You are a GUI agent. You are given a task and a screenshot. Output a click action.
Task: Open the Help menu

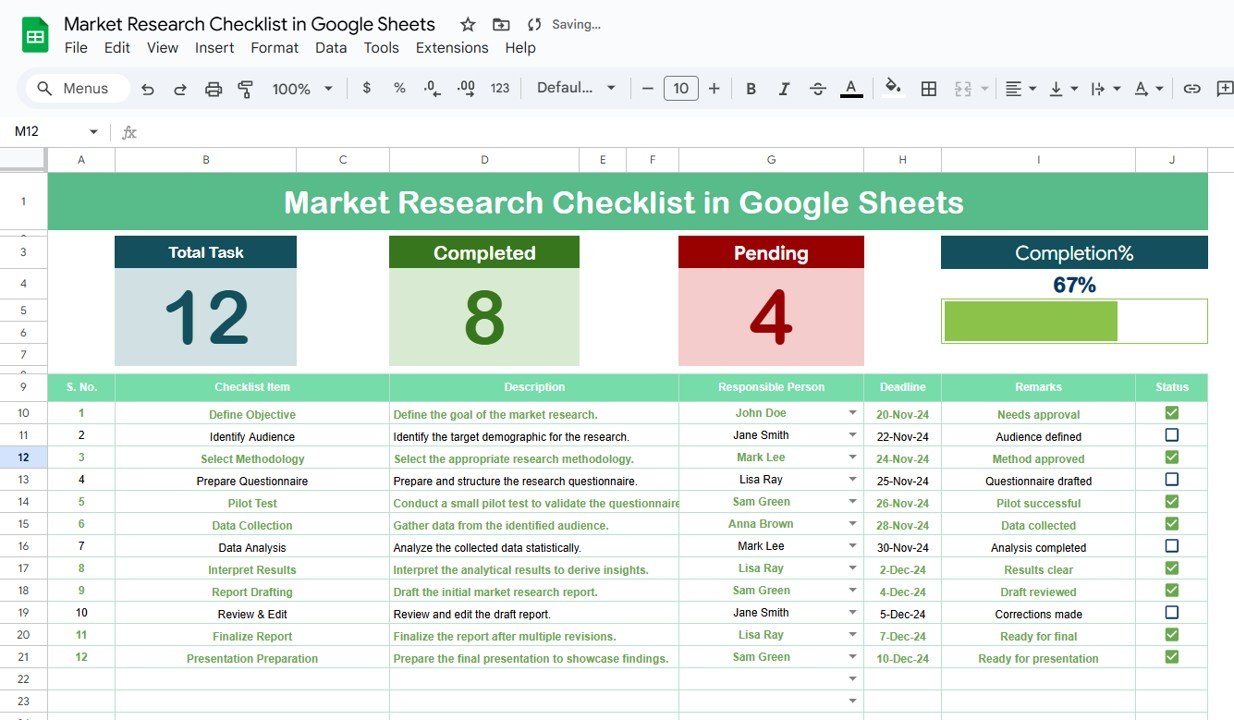[520, 48]
